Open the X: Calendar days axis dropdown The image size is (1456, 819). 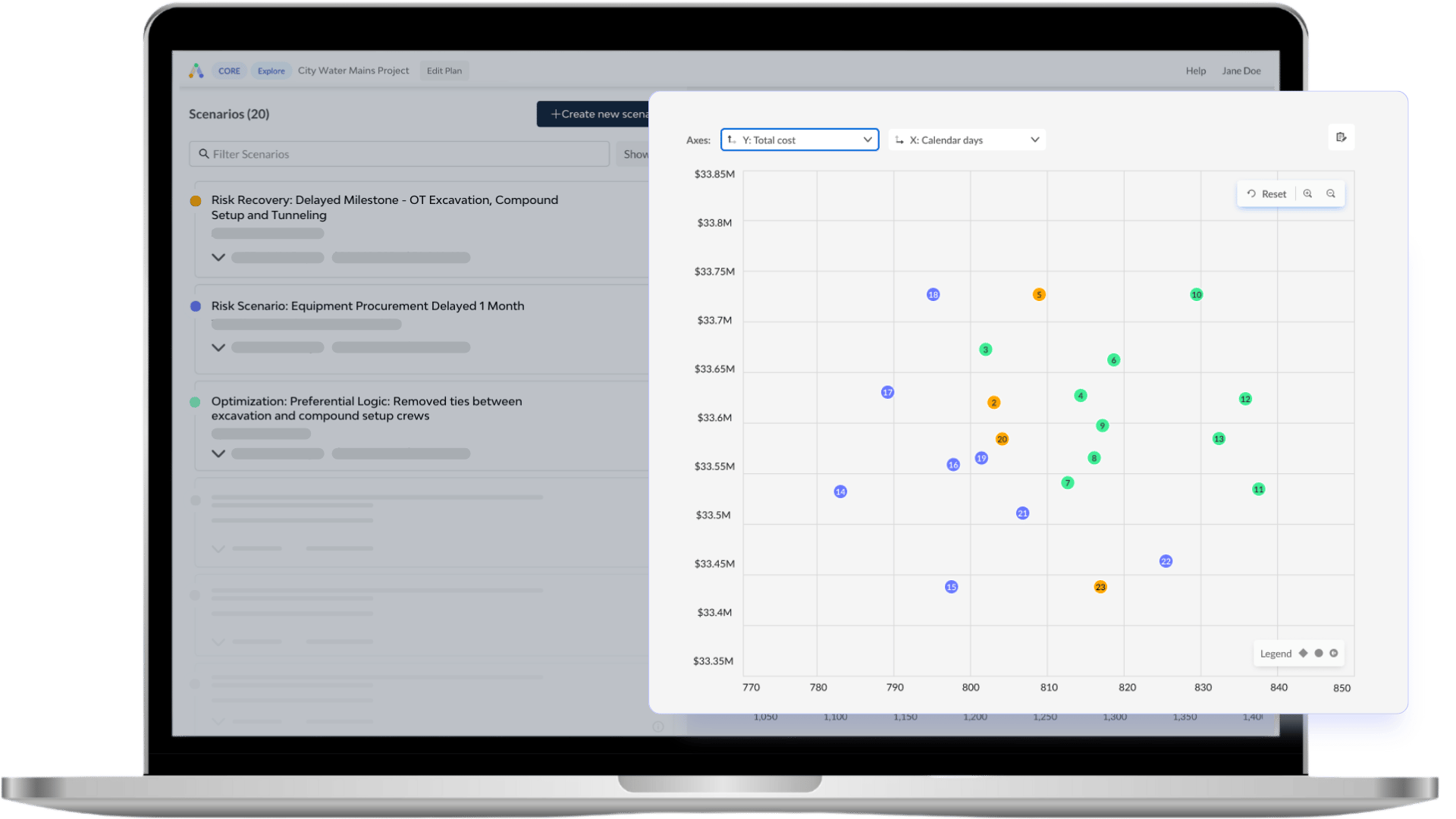point(1034,140)
